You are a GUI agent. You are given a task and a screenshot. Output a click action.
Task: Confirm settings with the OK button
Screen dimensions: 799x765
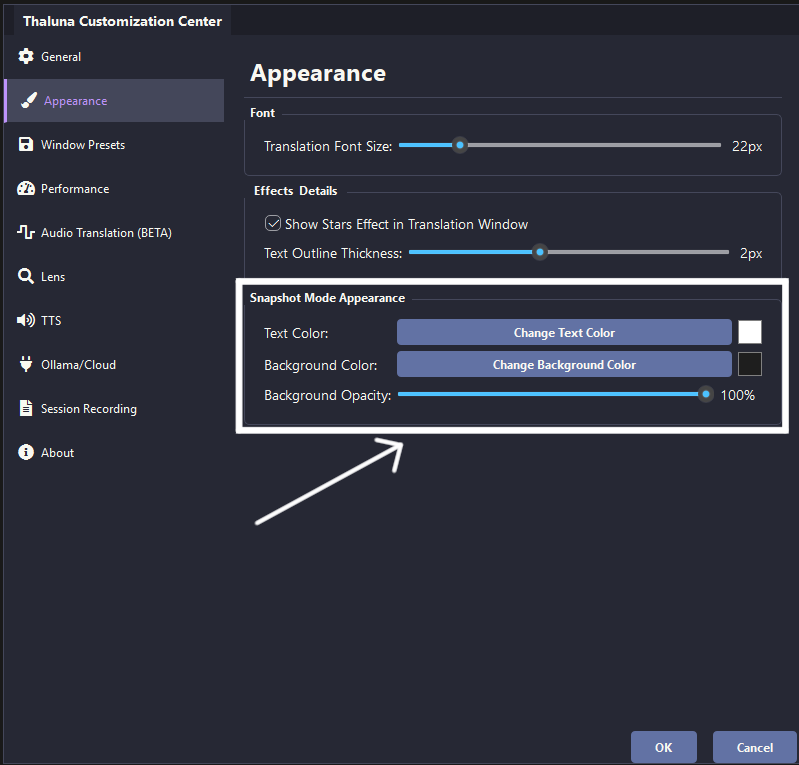pos(663,747)
